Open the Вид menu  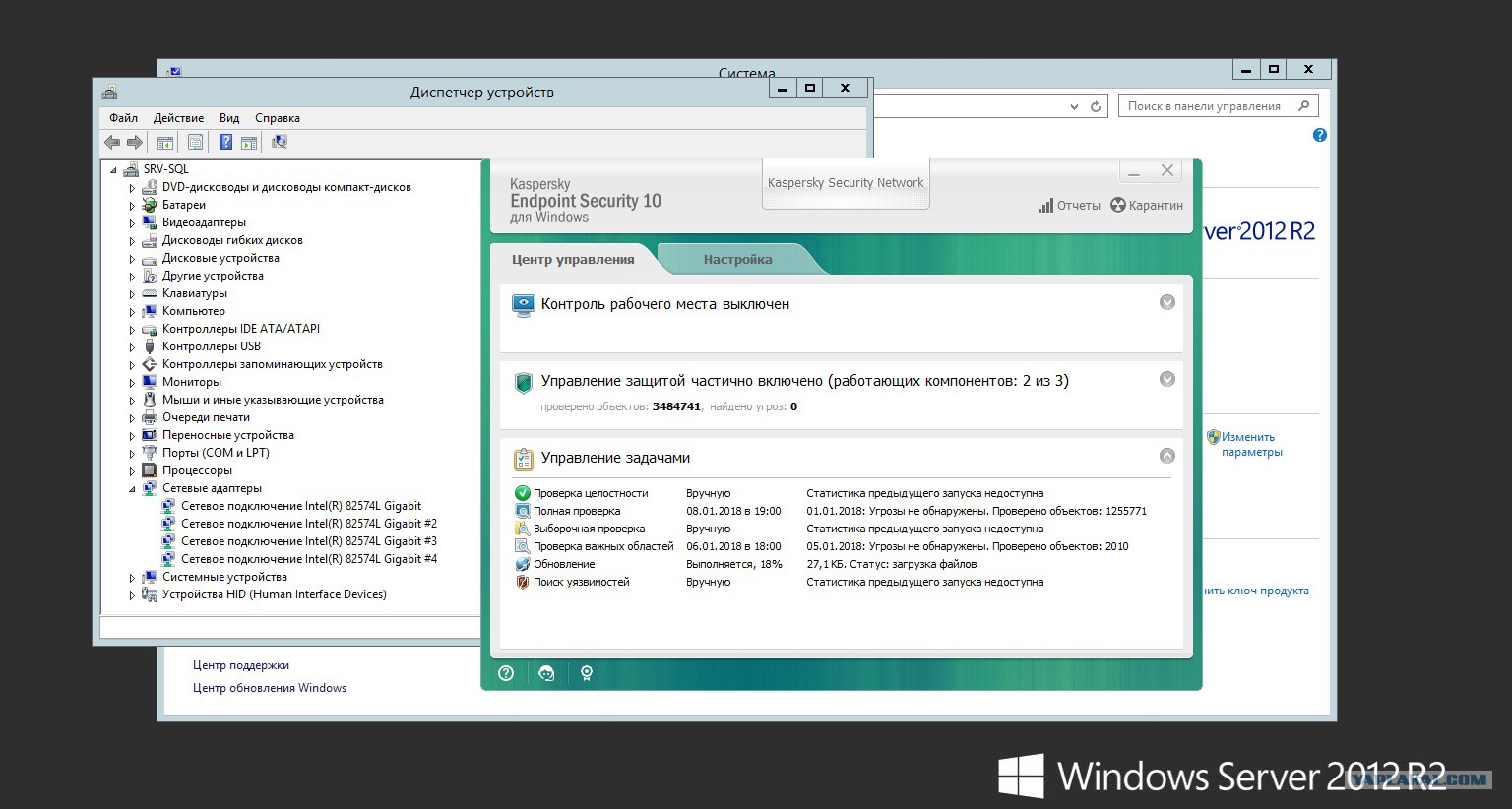[x=229, y=118]
